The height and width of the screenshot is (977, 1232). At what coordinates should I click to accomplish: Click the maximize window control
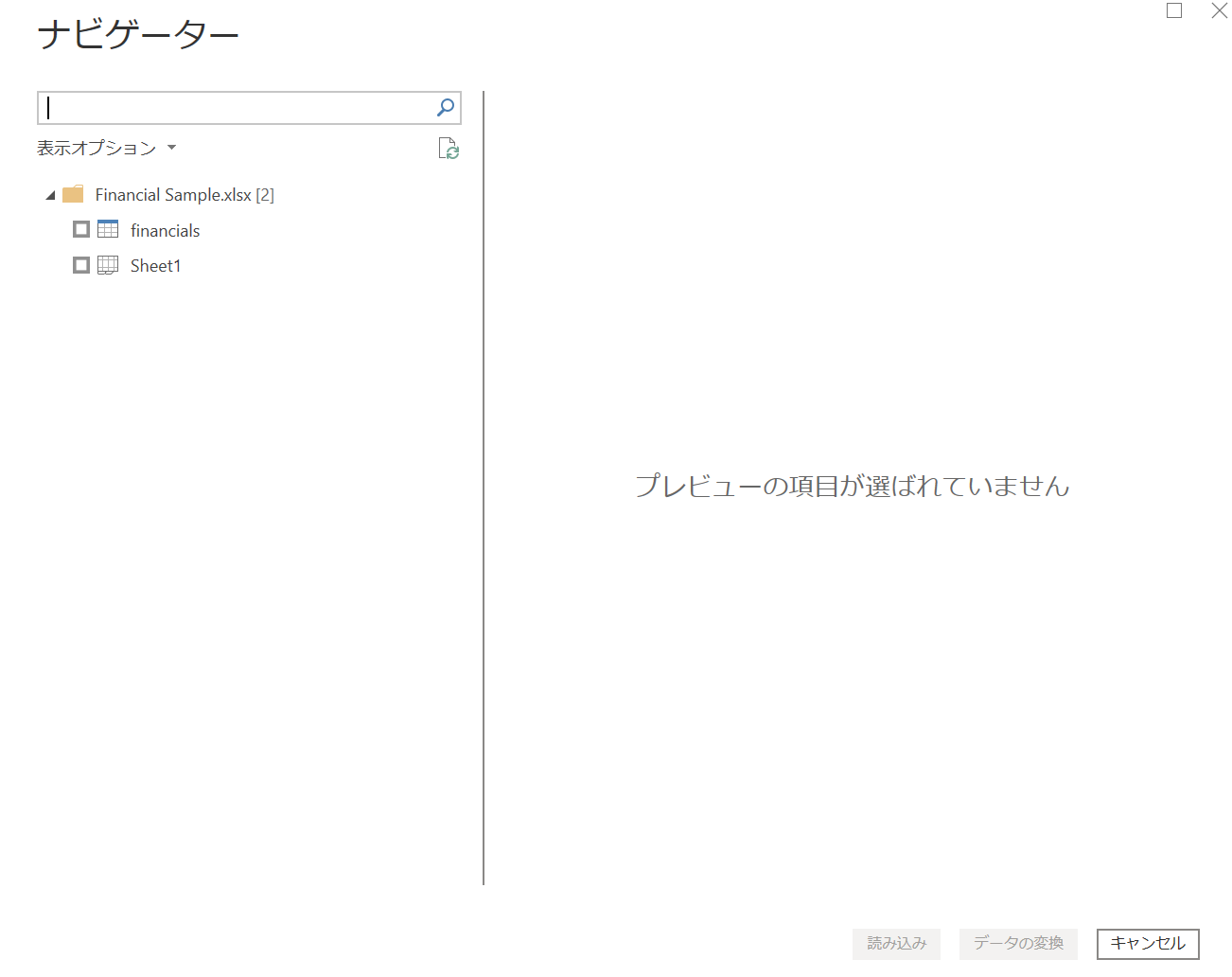pyautogui.click(x=1174, y=10)
